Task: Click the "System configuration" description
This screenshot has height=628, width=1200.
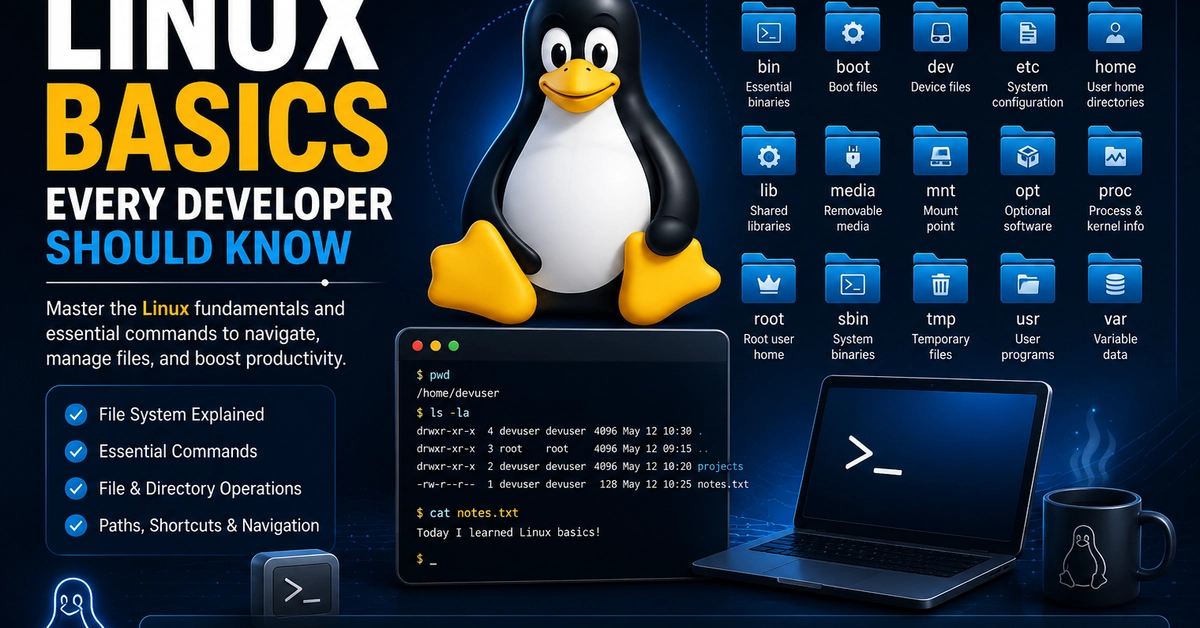Action: pyautogui.click(x=1028, y=95)
